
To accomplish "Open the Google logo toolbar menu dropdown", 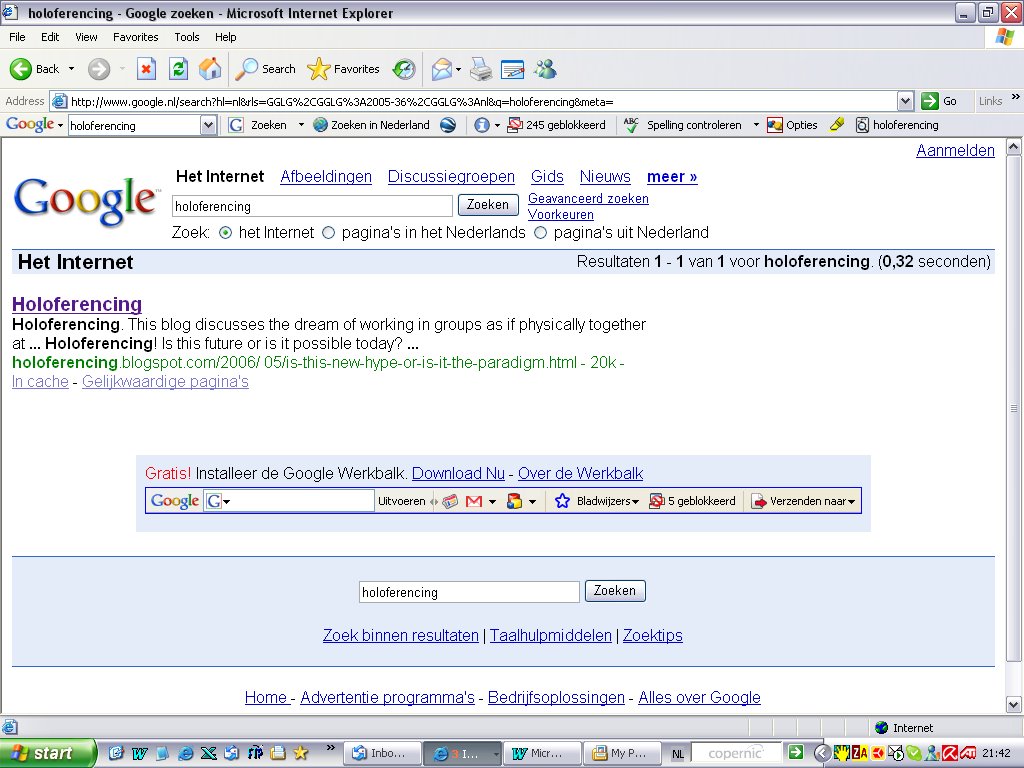I will (60, 125).
